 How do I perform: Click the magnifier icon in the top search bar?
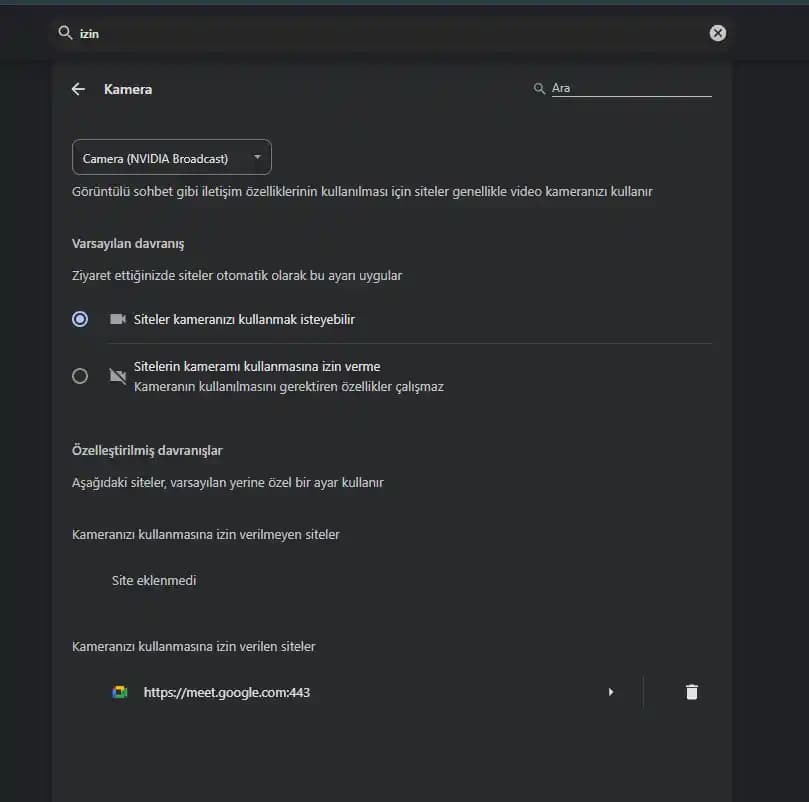66,33
